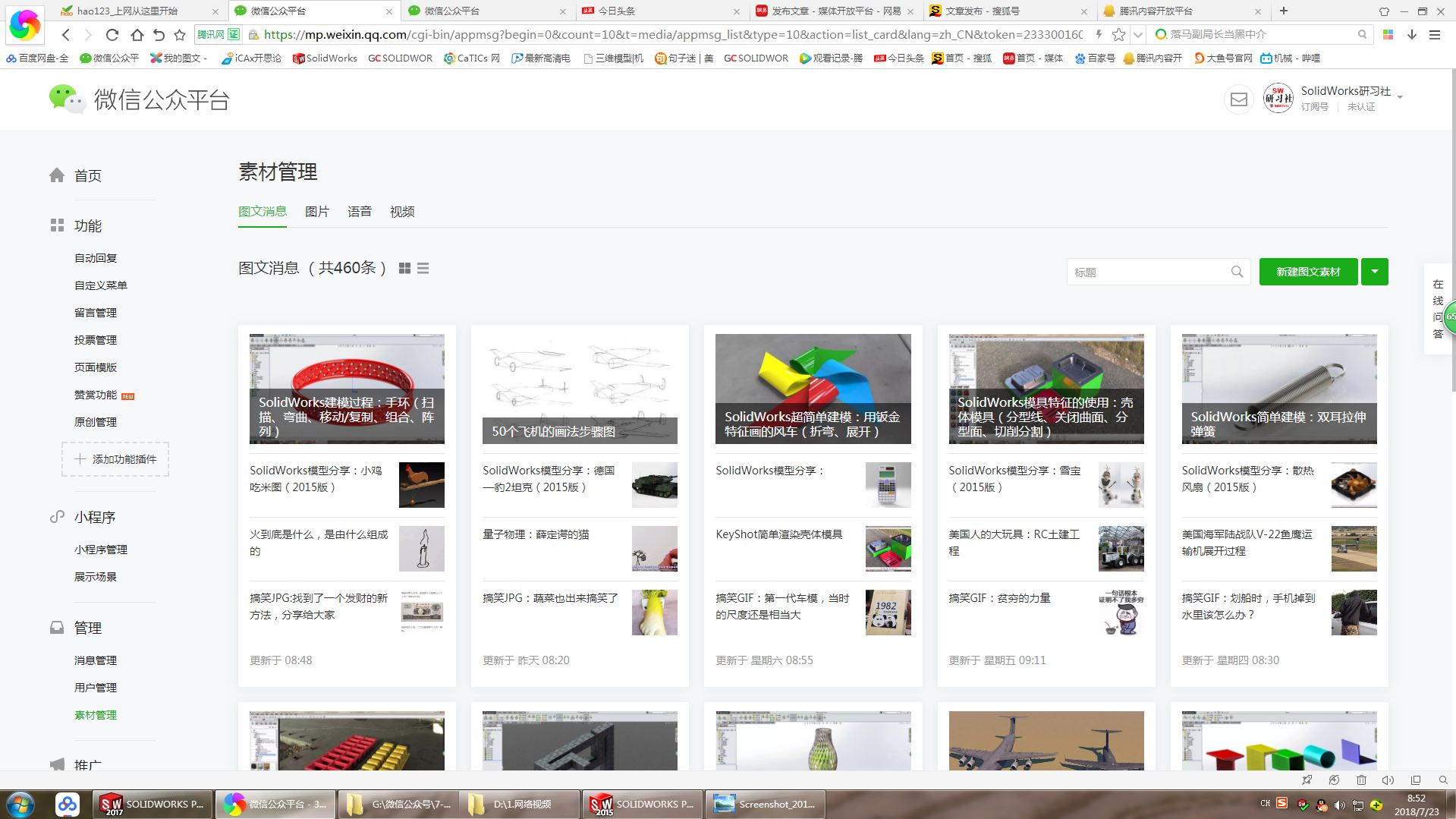This screenshot has height=819, width=1456.
Task: Click the browser reload icon
Action: [112, 35]
